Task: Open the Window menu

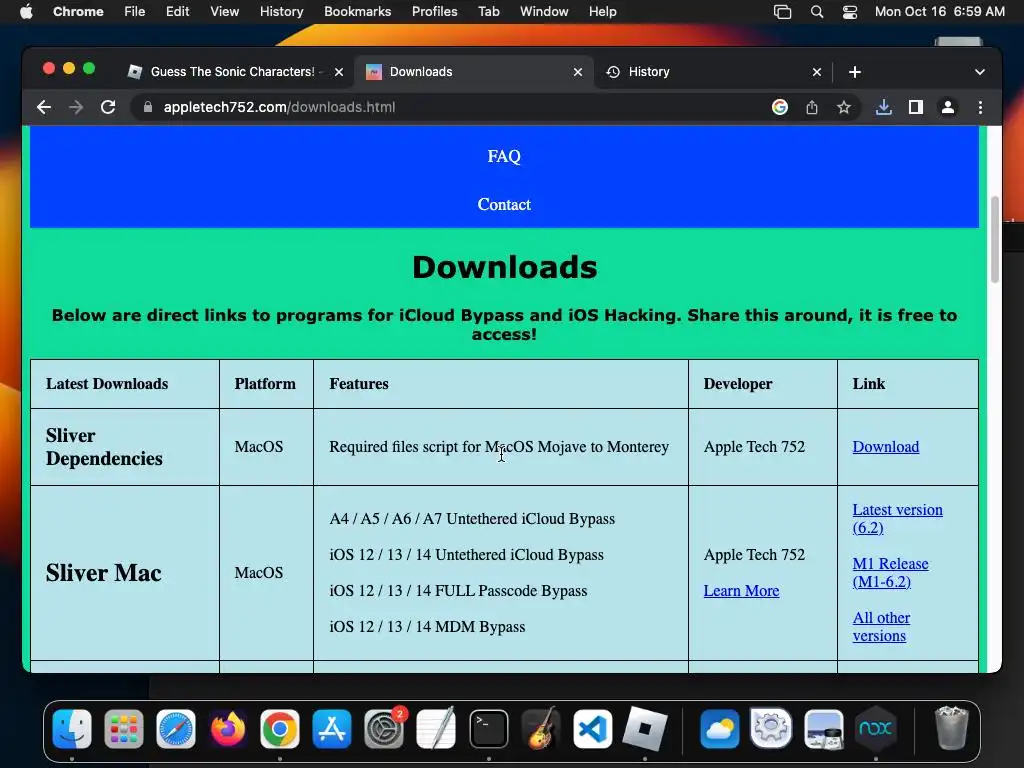Action: [x=544, y=12]
